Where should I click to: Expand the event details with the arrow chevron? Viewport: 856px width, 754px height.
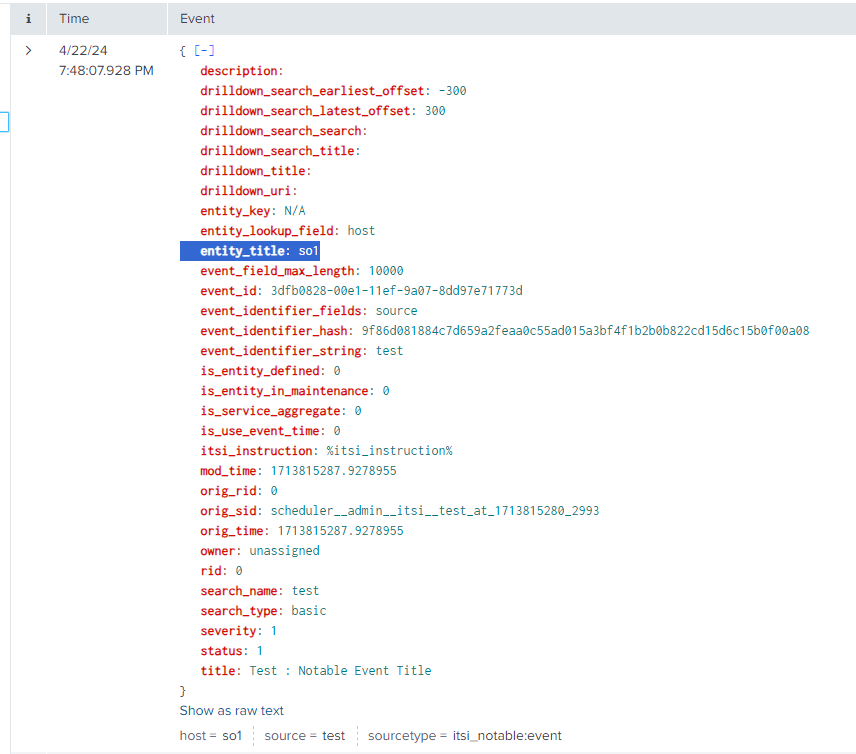point(27,49)
